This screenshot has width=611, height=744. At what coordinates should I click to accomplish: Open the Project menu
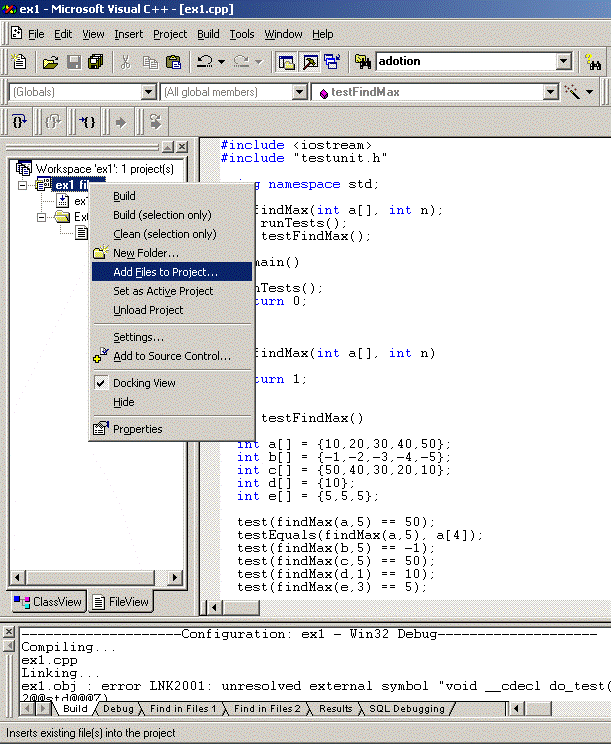(170, 34)
